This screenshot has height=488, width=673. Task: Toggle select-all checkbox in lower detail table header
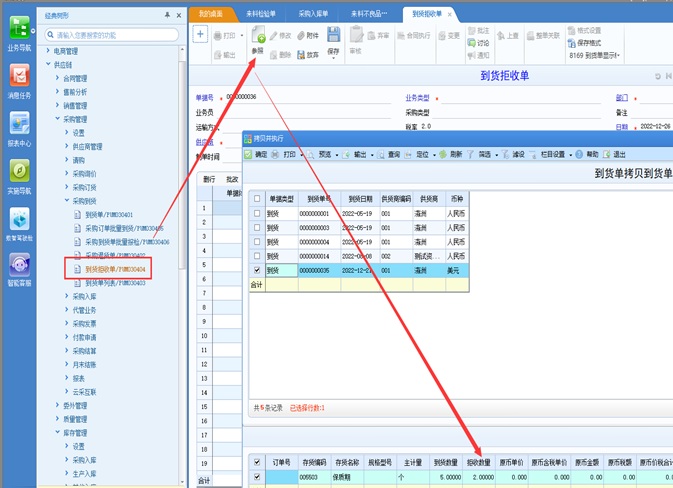point(257,462)
